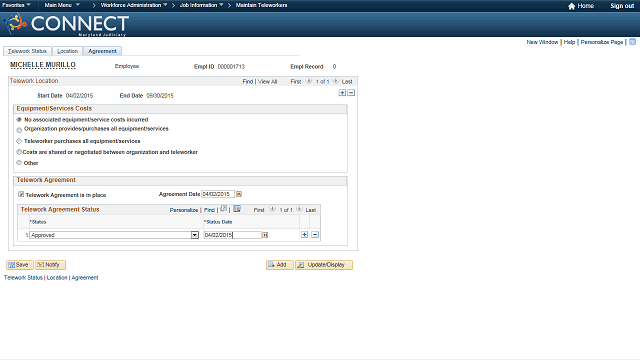Click the Save button
Viewport: 640px width, 360px height.
[x=20, y=265]
